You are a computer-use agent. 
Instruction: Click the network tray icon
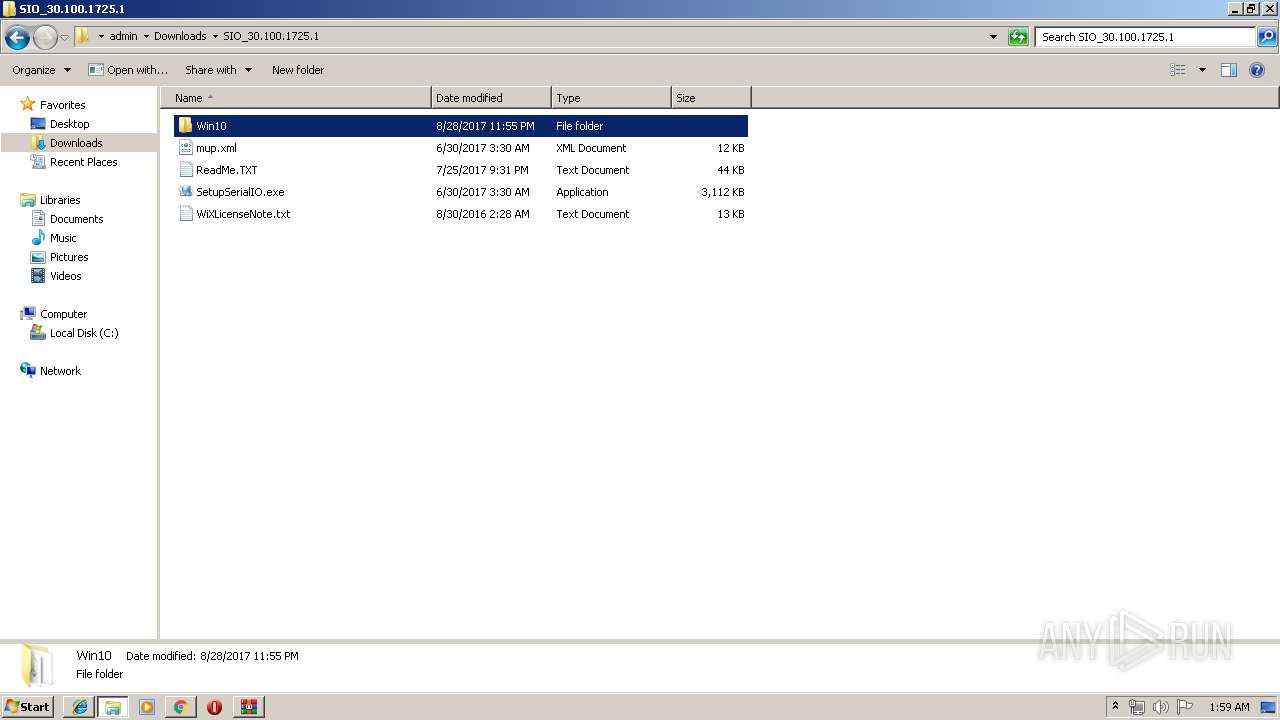click(1137, 707)
